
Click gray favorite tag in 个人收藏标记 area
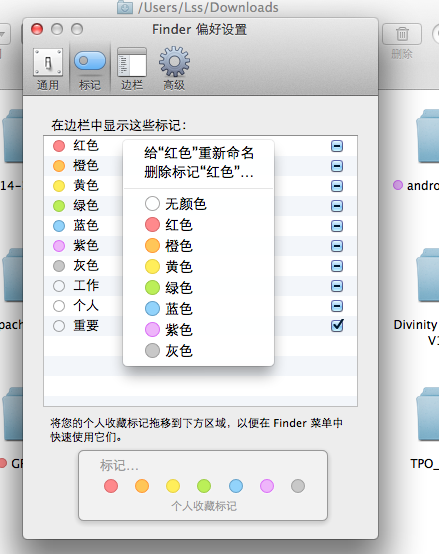tap(298, 486)
